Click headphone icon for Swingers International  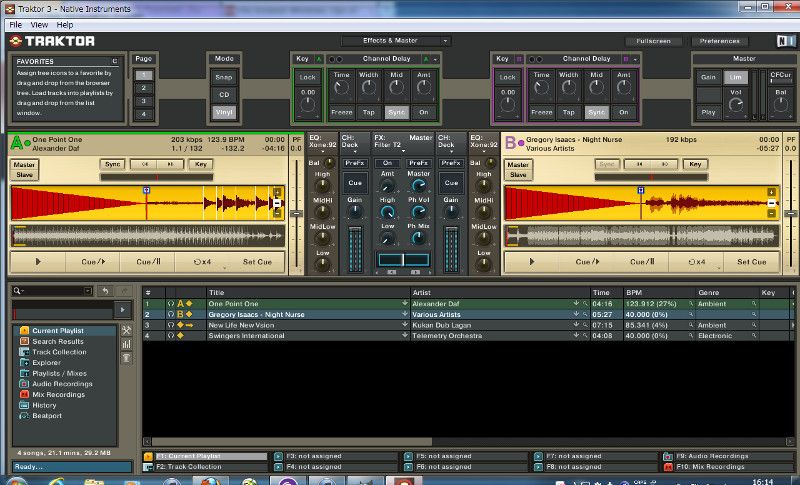(171, 336)
